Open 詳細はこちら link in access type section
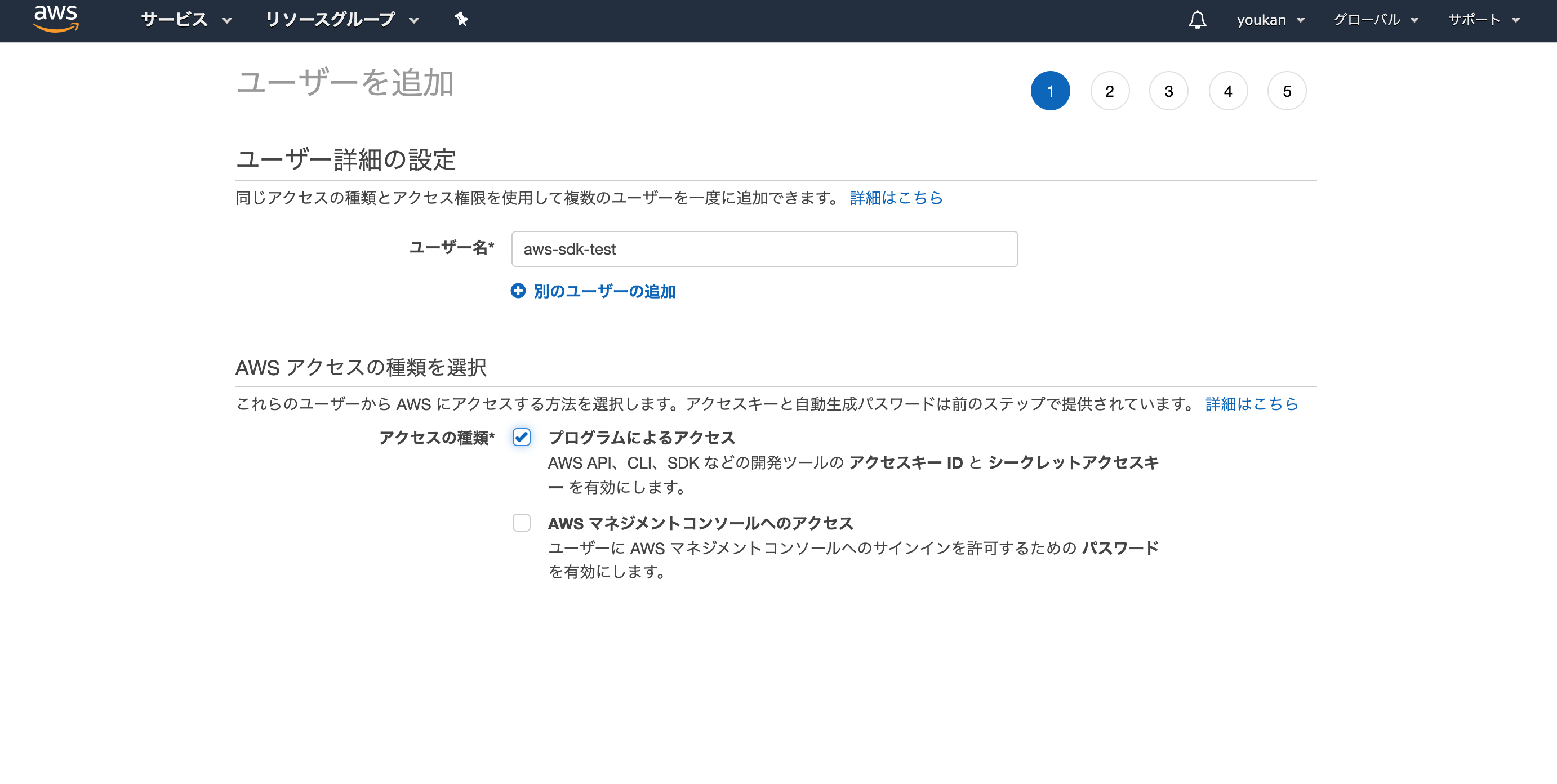The height and width of the screenshot is (784, 1557). [x=1251, y=404]
